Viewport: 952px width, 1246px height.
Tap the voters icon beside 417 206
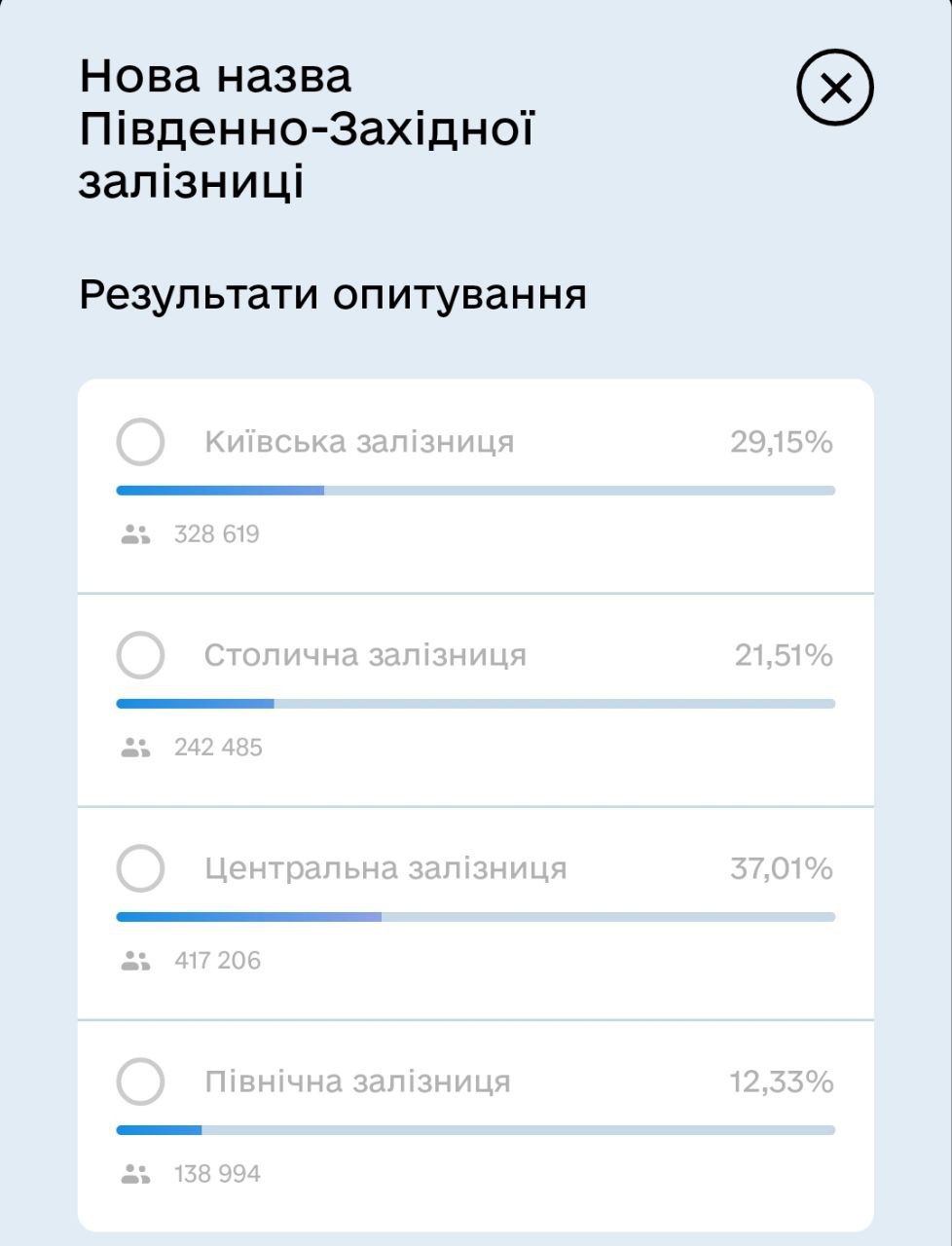click(135, 961)
